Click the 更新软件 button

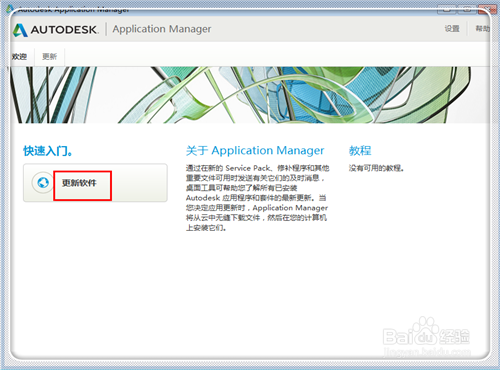click(x=95, y=183)
